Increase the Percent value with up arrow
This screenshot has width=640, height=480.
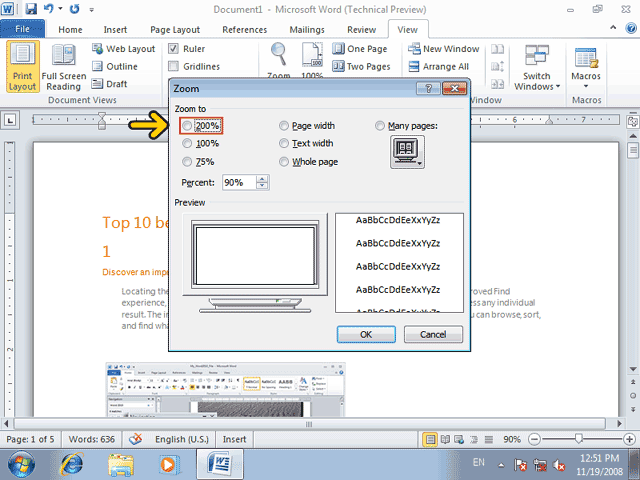pos(262,179)
